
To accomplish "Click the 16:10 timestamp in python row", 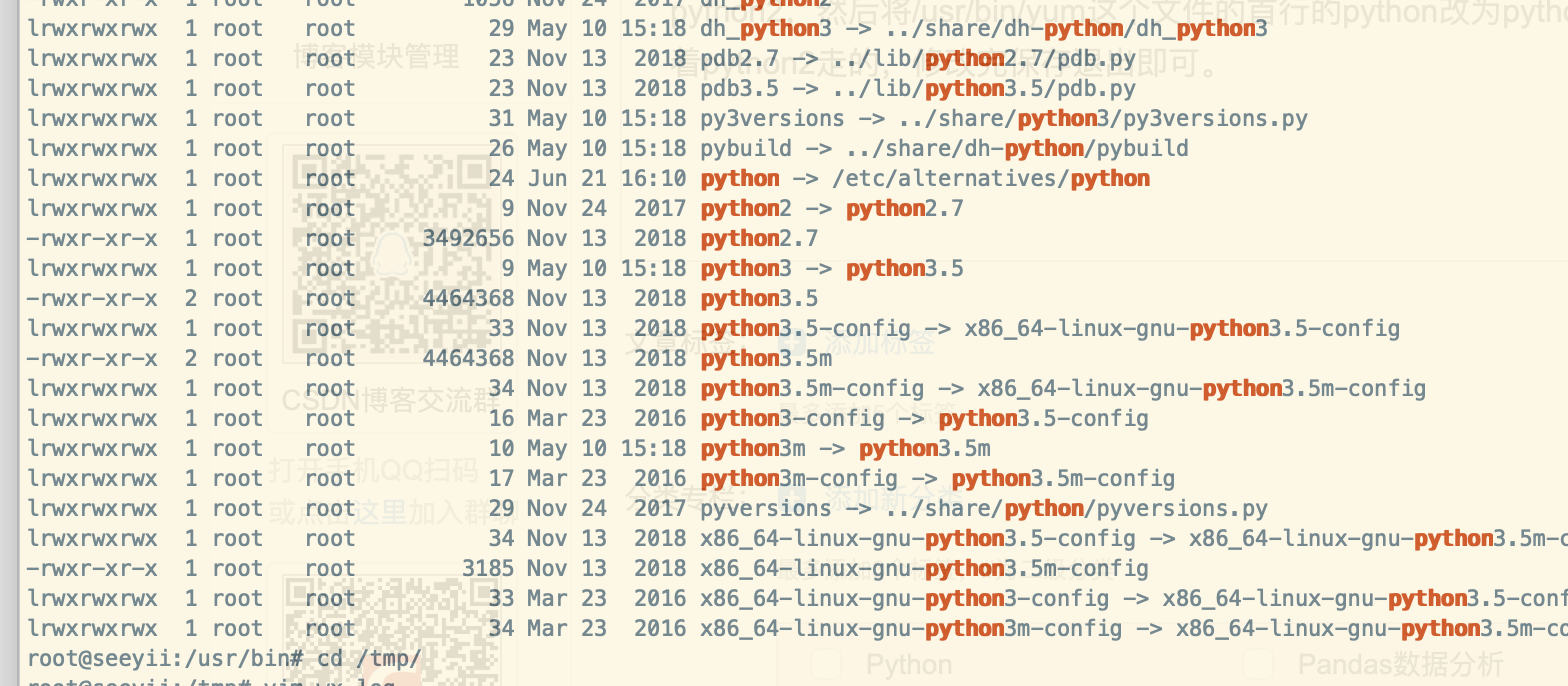I will coord(654,178).
